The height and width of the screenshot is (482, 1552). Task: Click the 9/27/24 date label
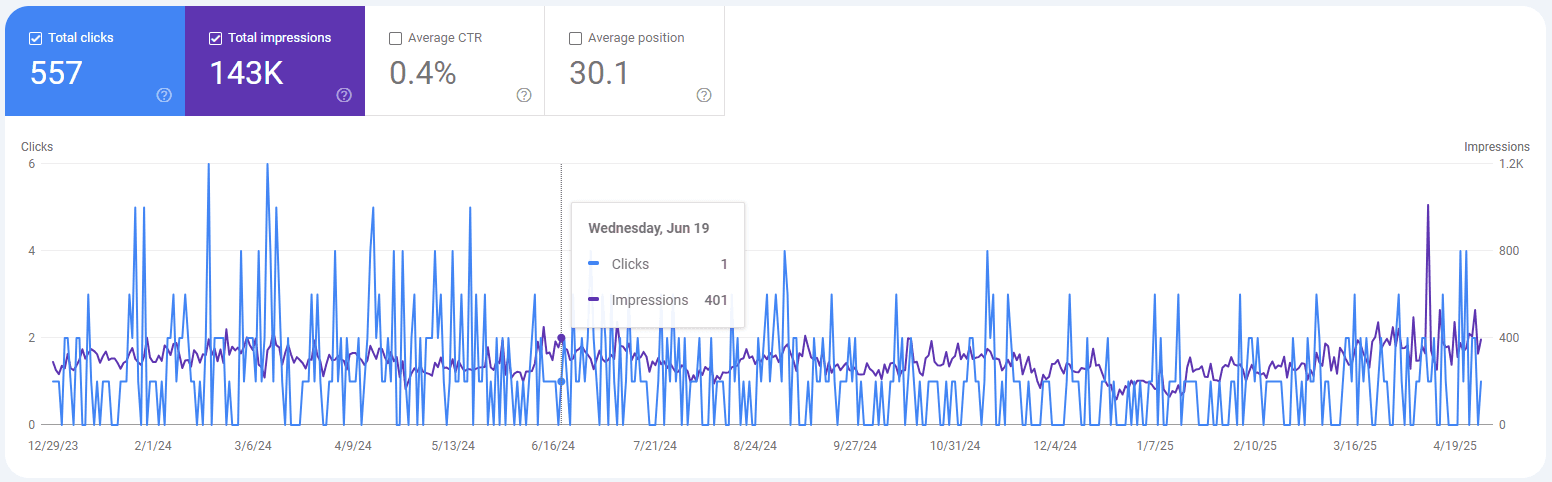pos(855,446)
